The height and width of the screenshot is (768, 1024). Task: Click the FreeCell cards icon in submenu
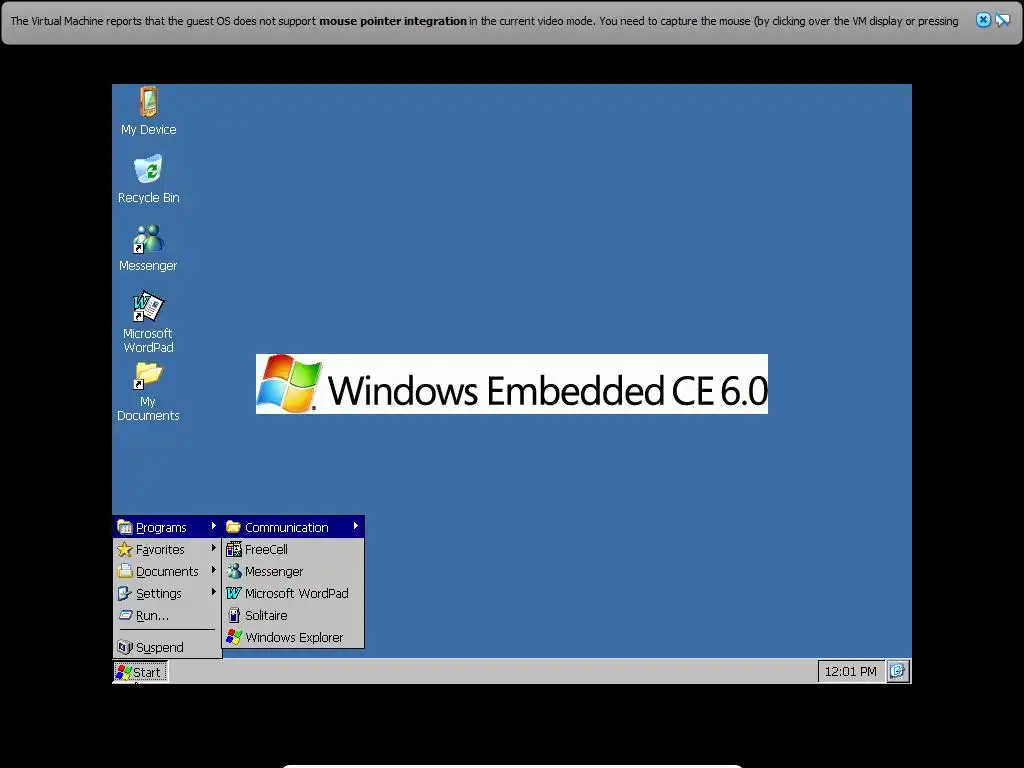[234, 549]
